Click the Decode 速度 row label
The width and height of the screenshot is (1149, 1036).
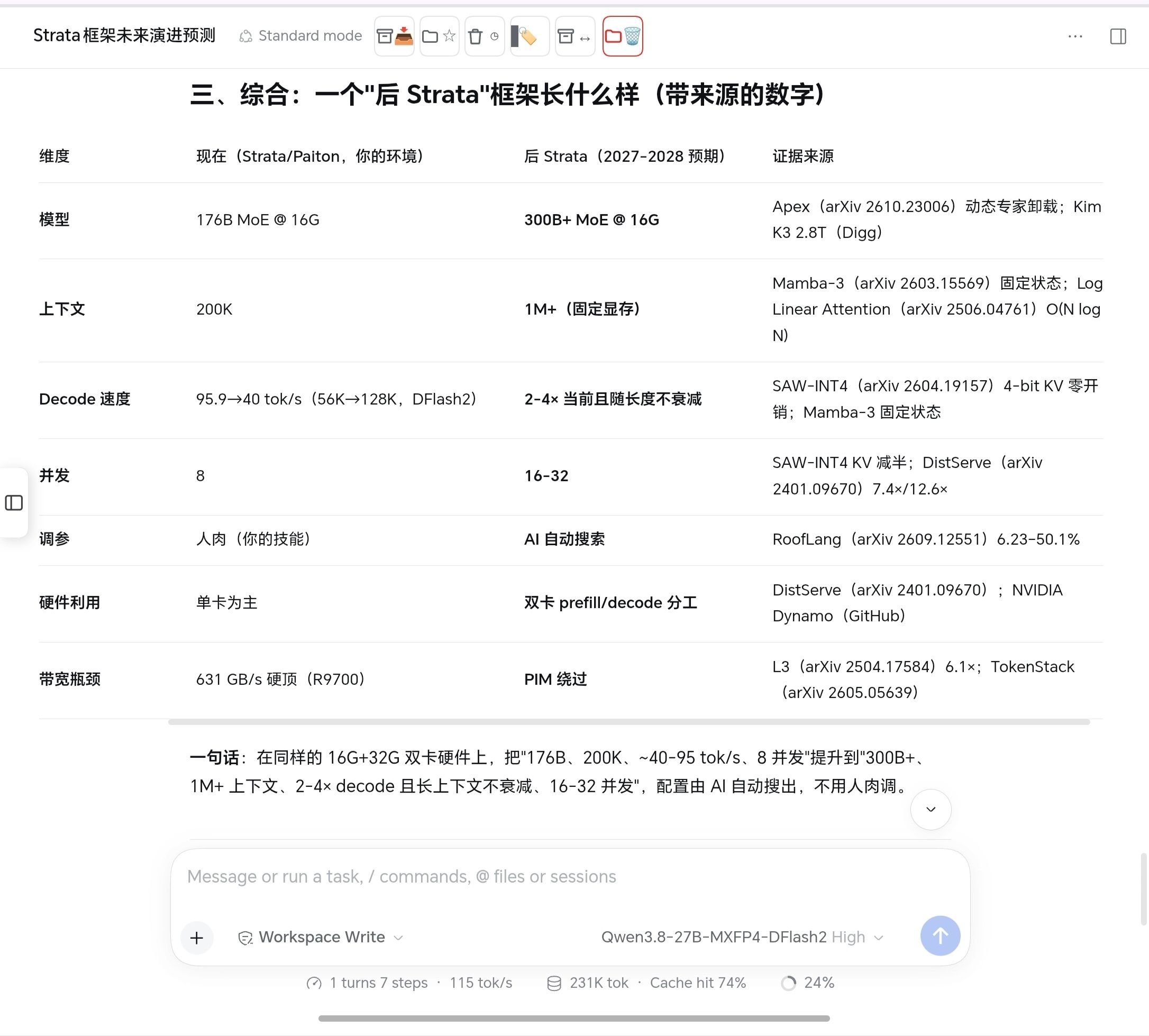(x=85, y=400)
